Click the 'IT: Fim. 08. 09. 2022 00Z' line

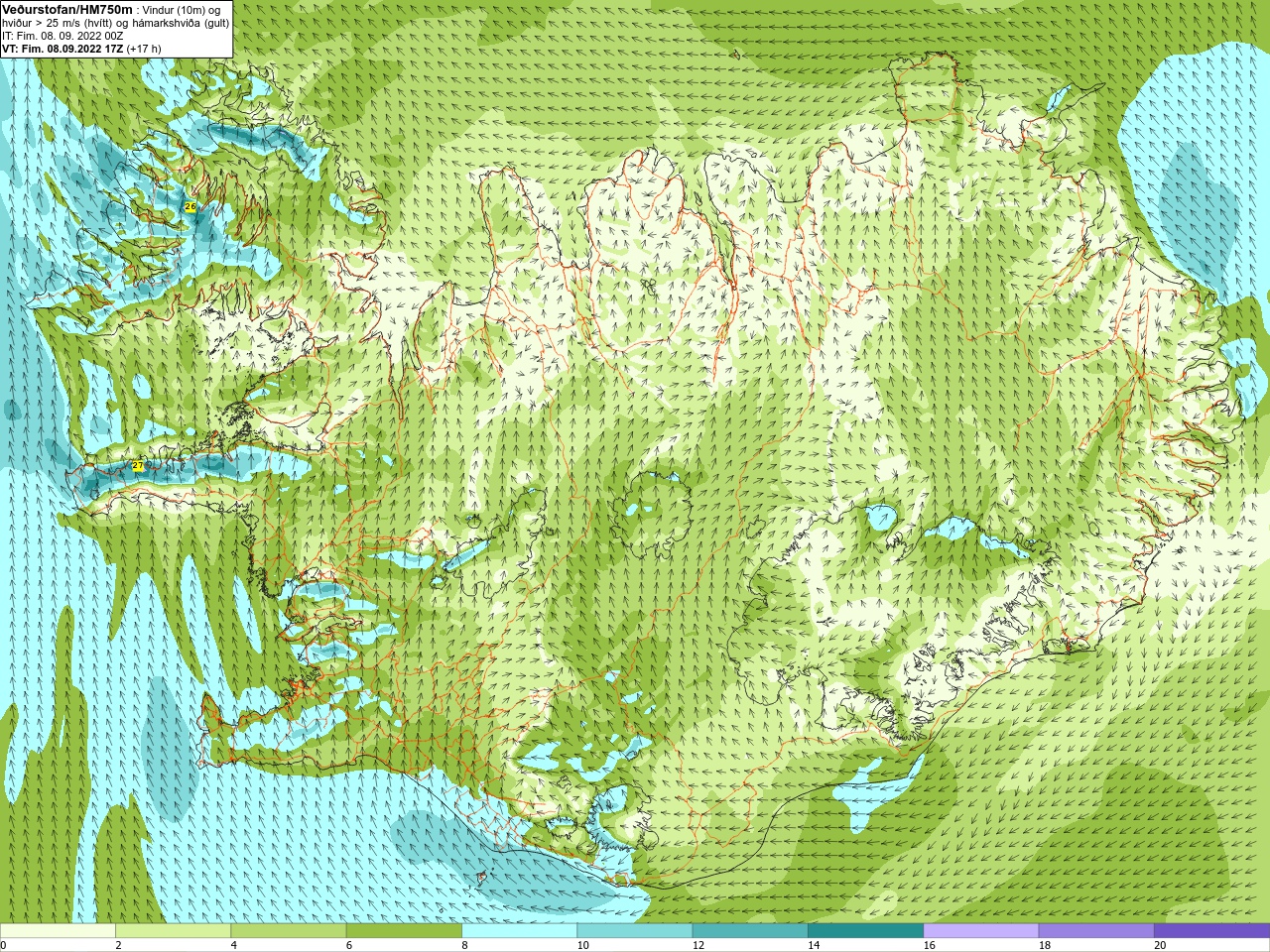click(x=63, y=36)
